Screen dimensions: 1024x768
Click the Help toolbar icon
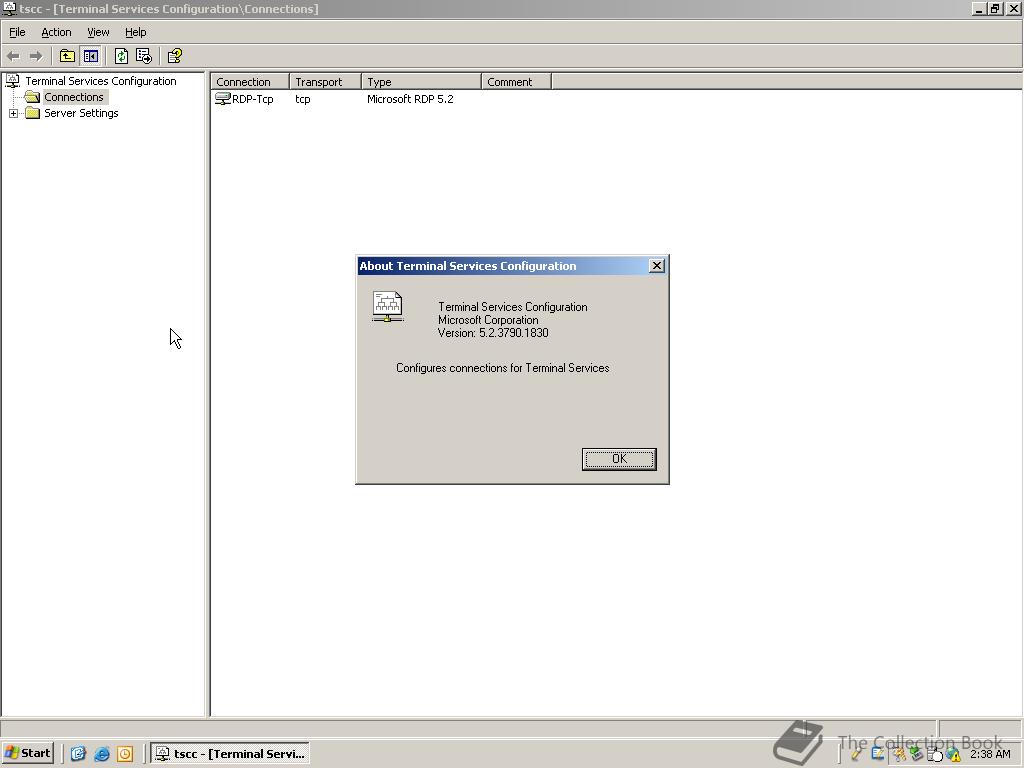tap(174, 56)
